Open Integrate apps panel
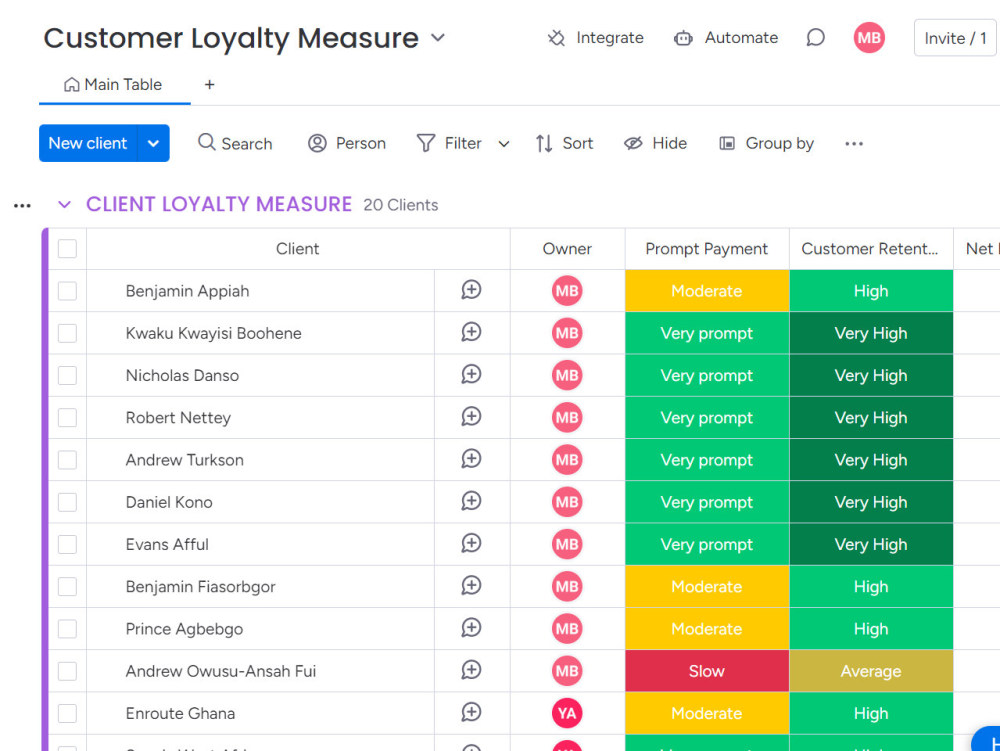The height and width of the screenshot is (751, 1000). coord(596,38)
